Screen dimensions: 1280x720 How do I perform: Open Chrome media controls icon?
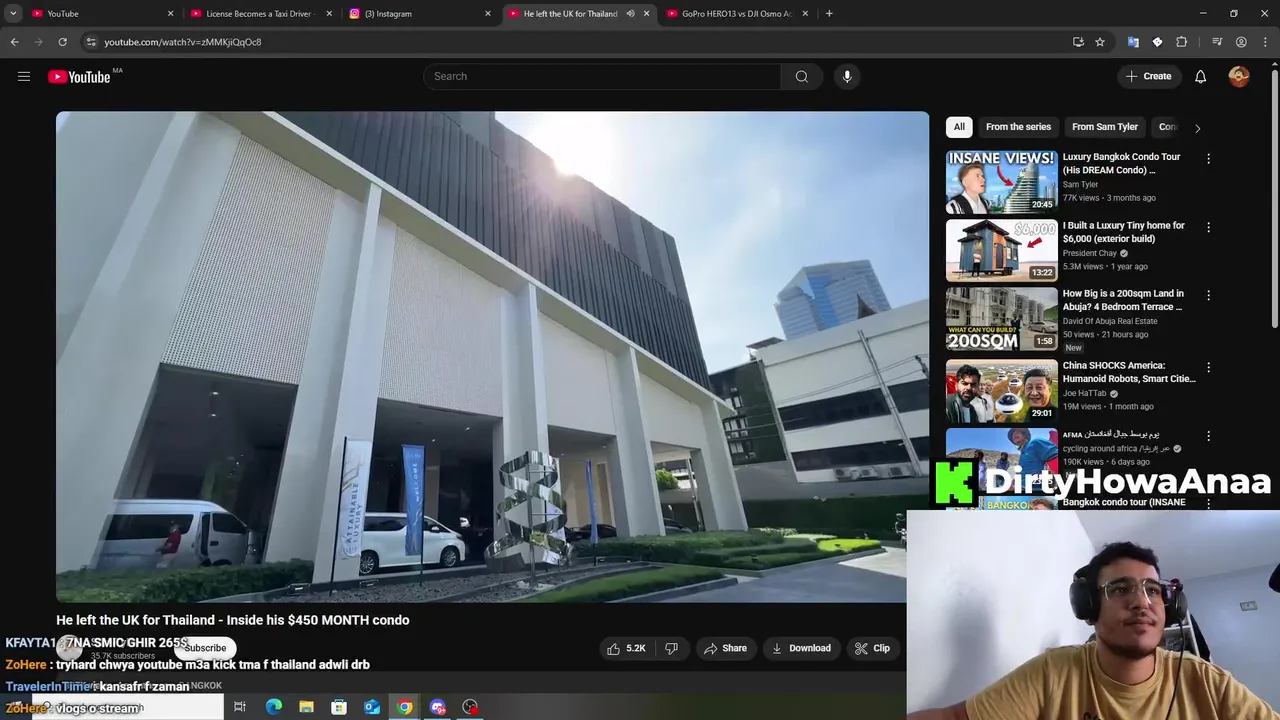pos(1217,42)
